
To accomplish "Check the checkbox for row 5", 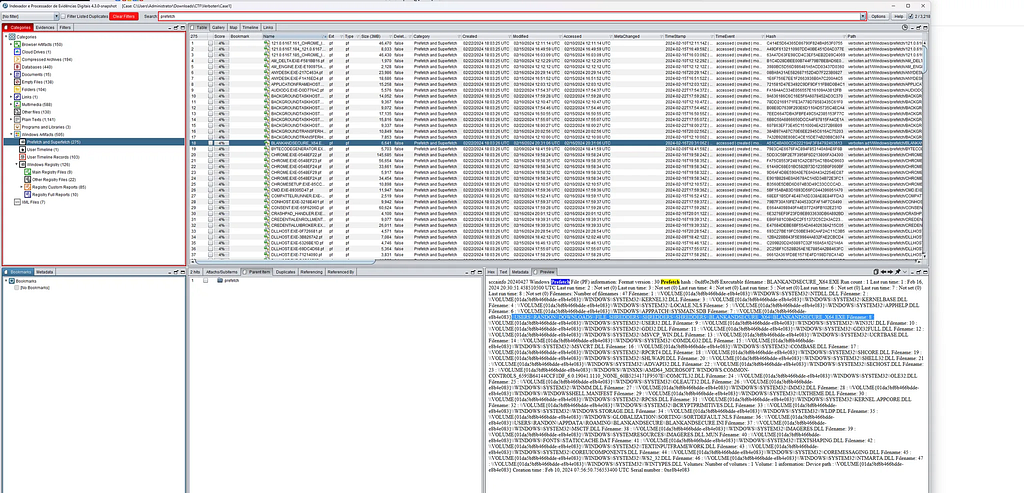I will click(211, 66).
